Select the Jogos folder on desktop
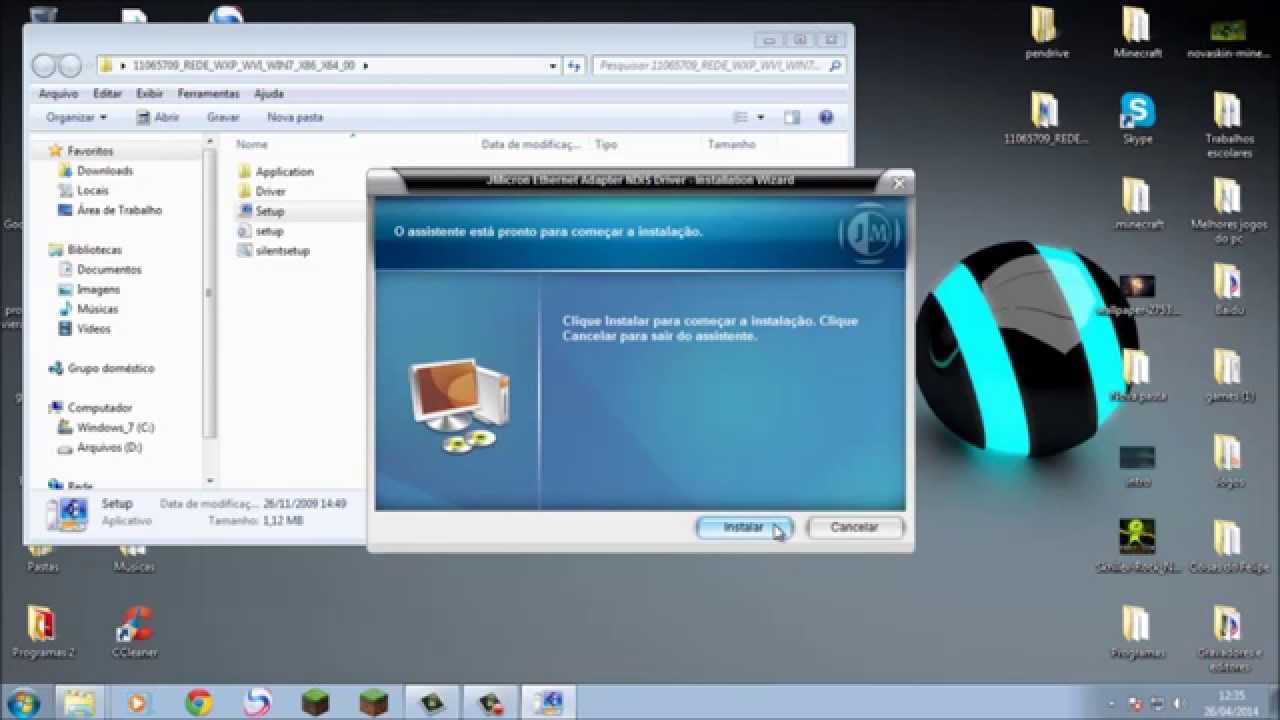 pos(1228,462)
